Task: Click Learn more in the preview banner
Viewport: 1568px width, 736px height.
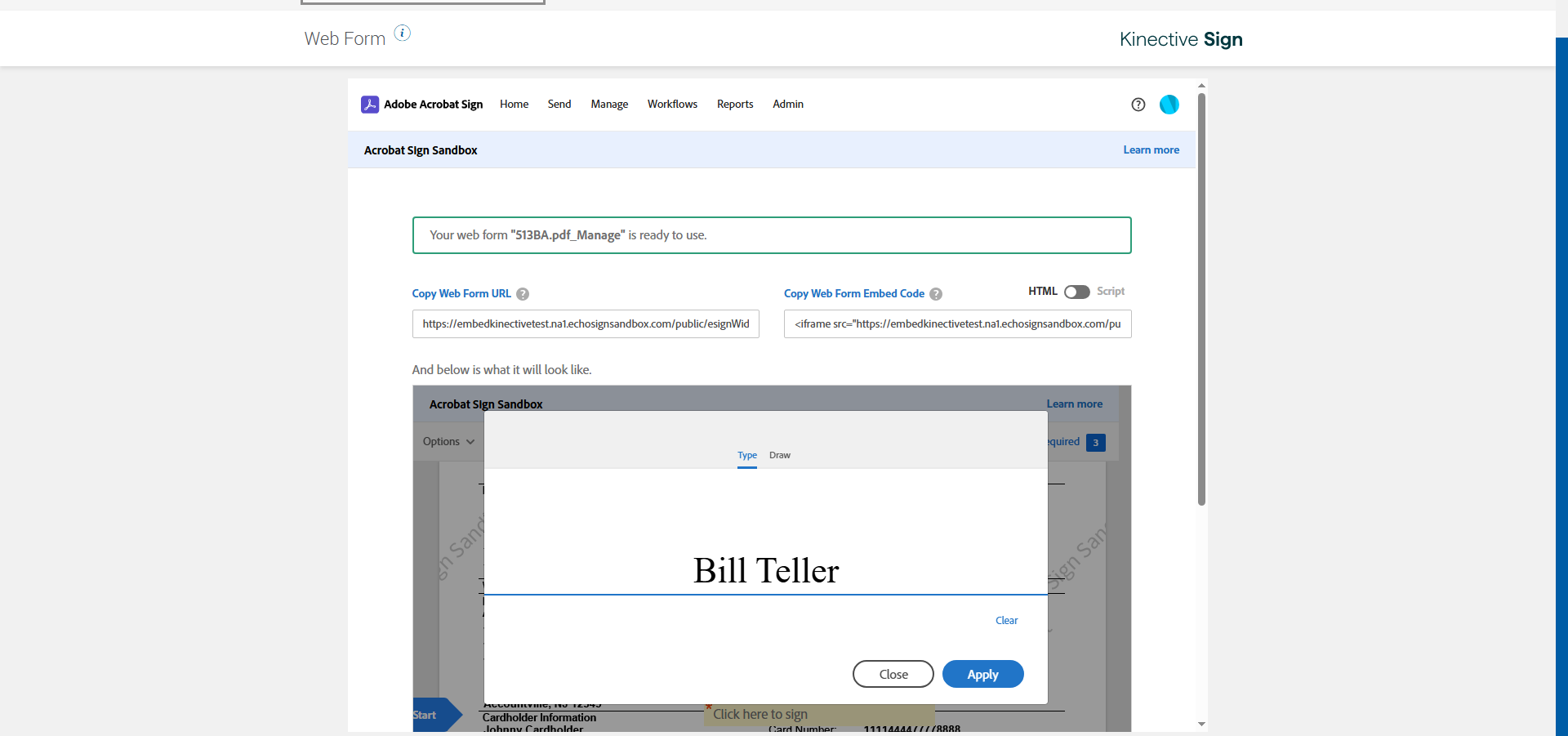Action: tap(1075, 404)
